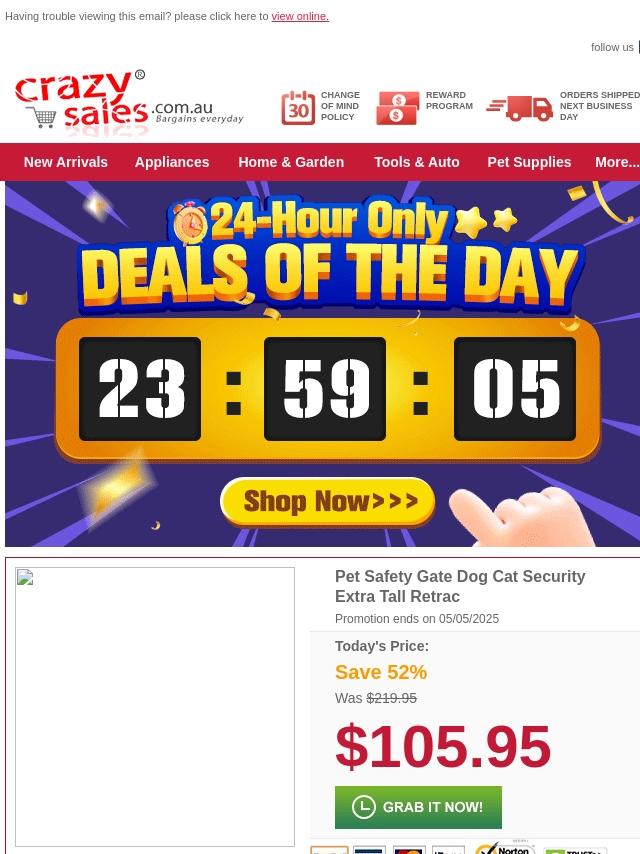Click the shopping cart icon in logo
Screen dimensions: 640x854
(x=41, y=117)
